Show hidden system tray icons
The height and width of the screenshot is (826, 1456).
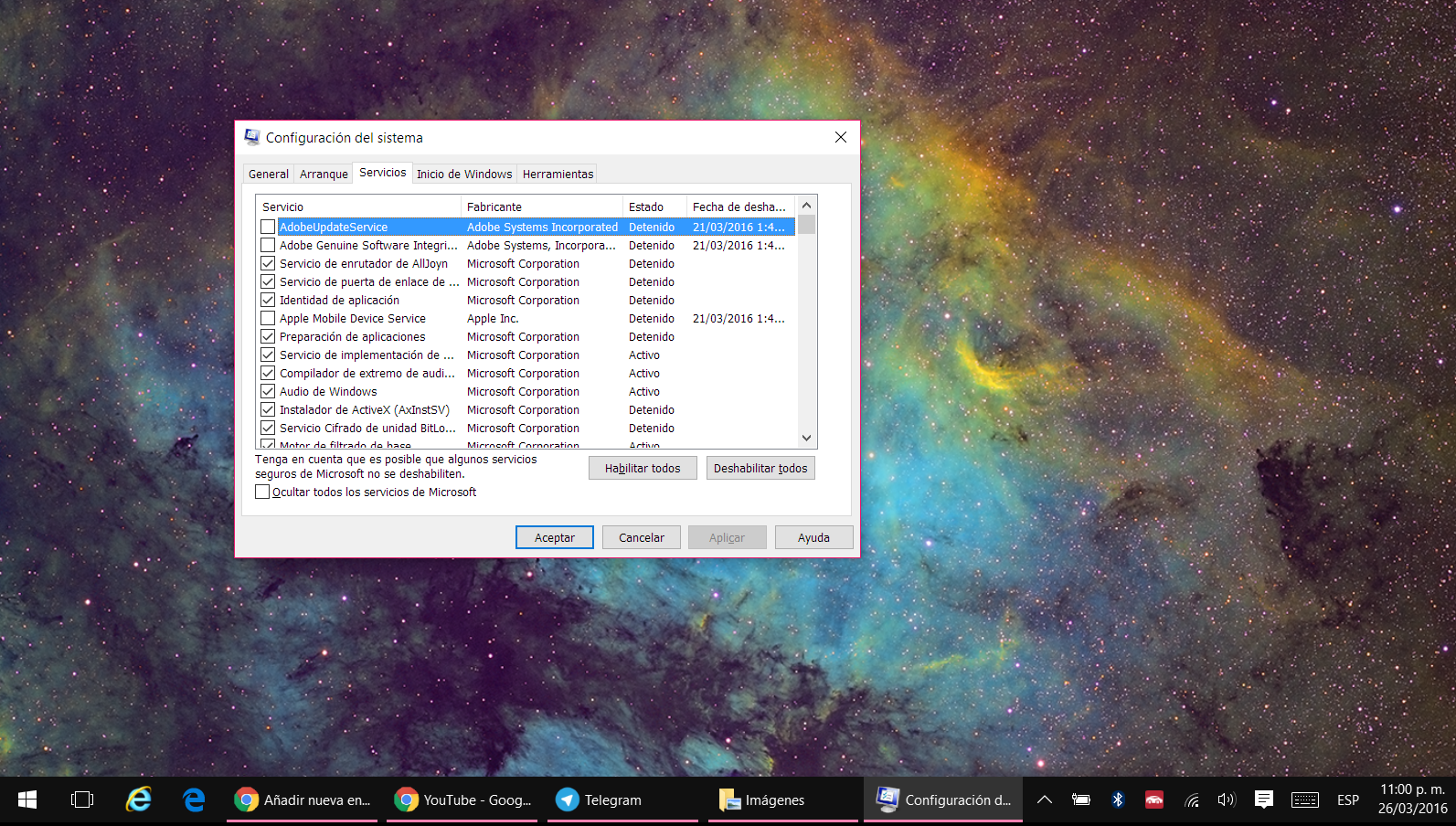coord(1045,800)
